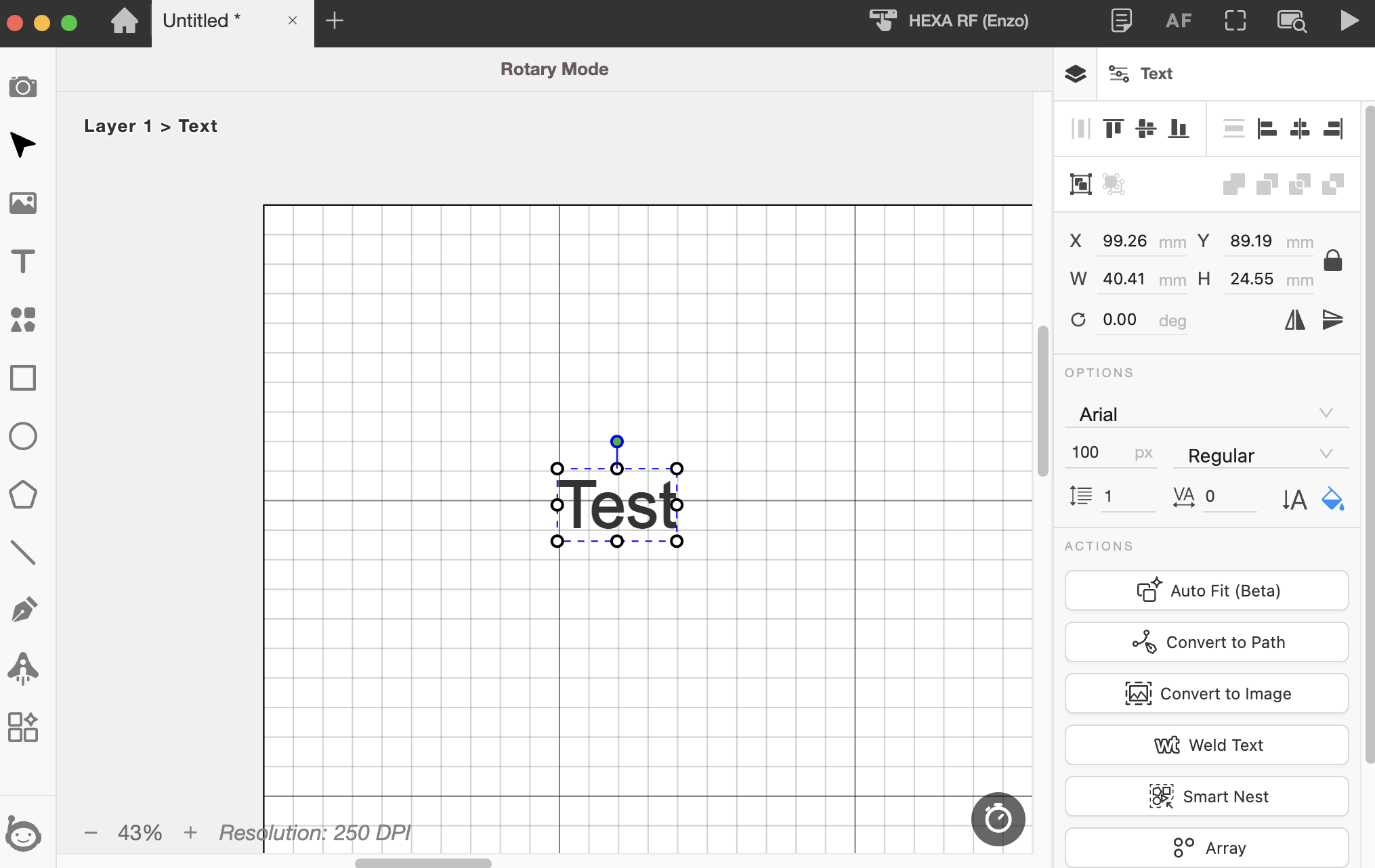1375x868 pixels.
Task: Select the Text tool in sidebar
Action: pyautogui.click(x=23, y=261)
